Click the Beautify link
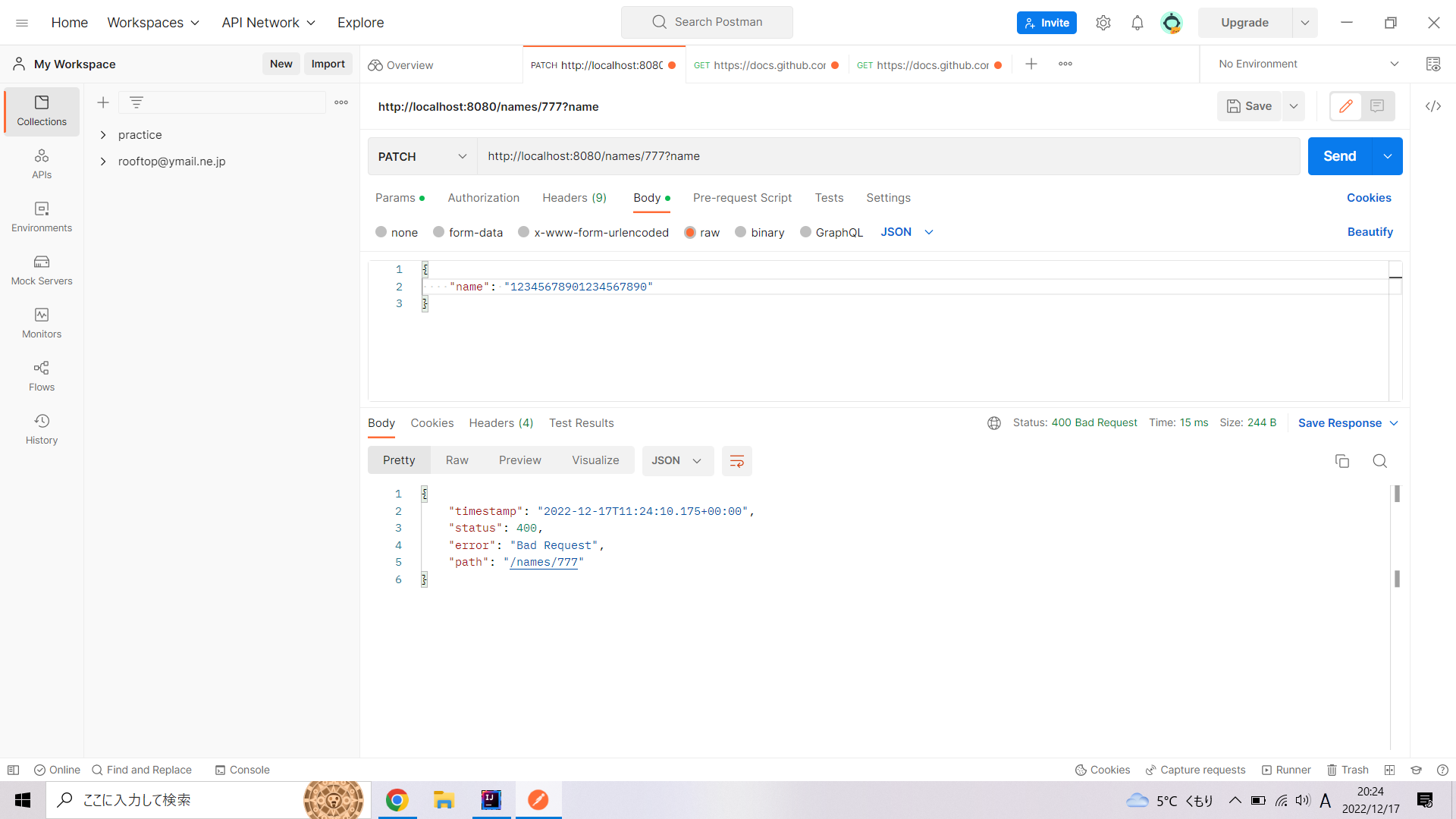 pos(1370,232)
